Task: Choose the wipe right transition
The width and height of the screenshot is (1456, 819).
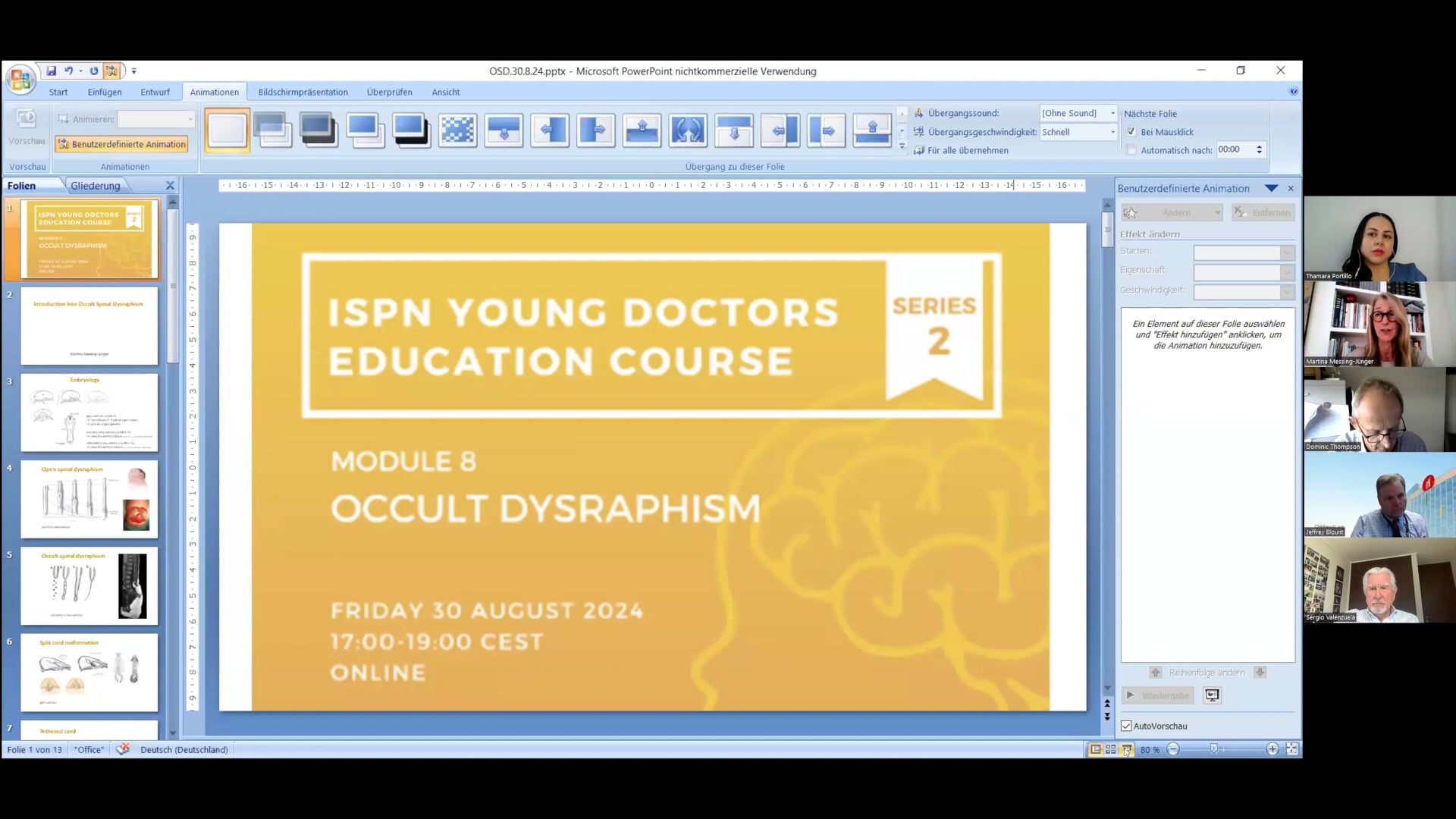Action: point(596,130)
